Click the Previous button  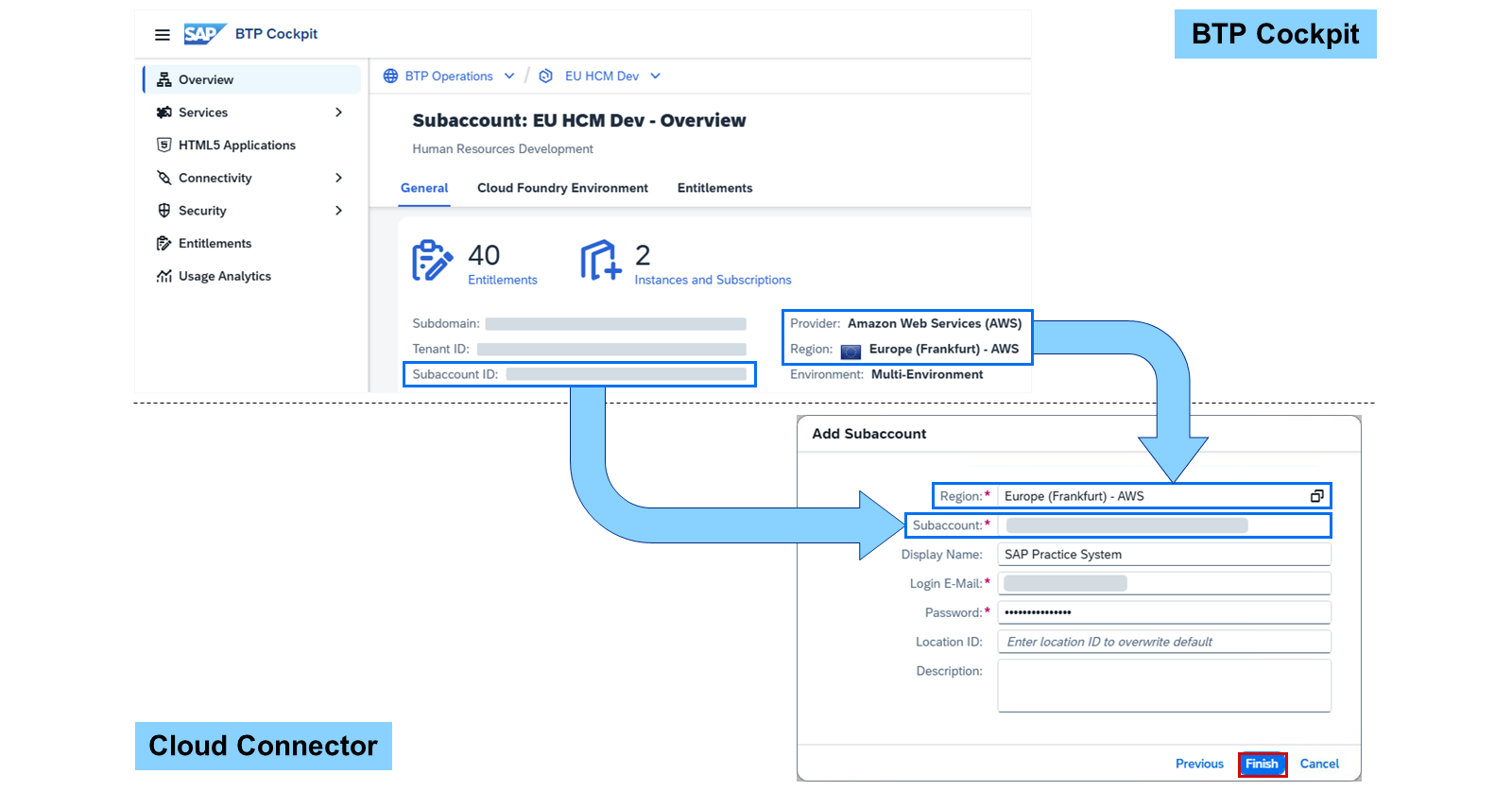[1199, 764]
